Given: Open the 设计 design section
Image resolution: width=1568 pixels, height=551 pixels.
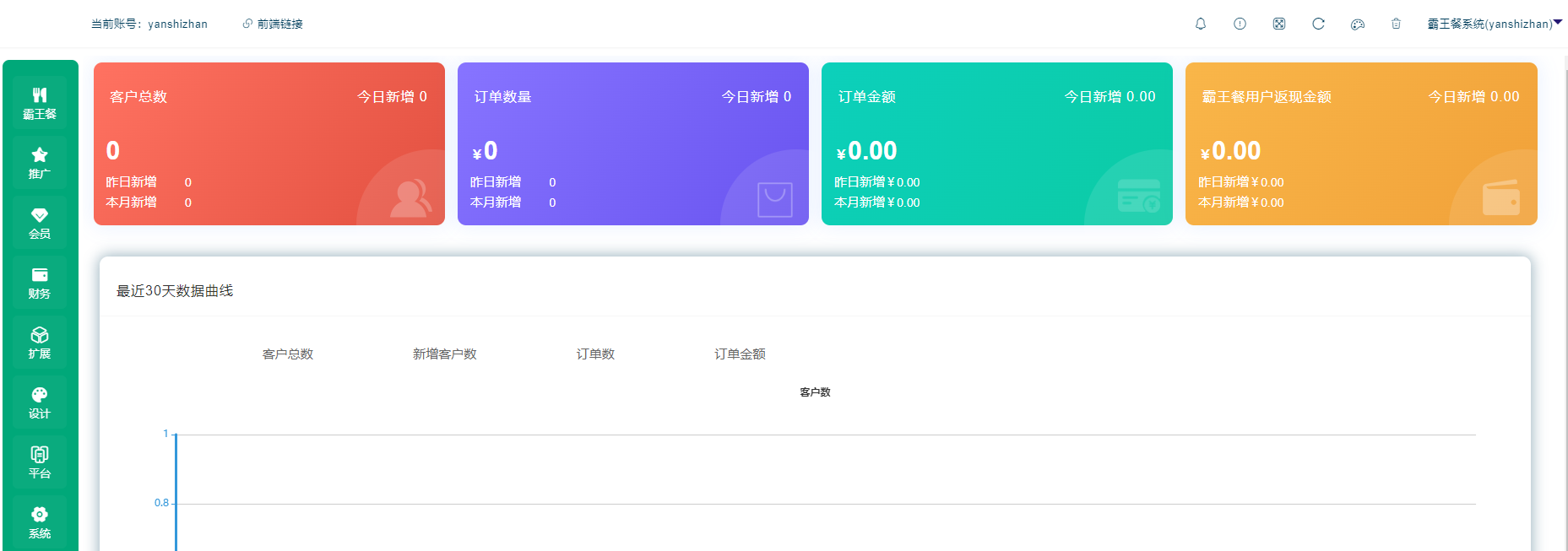Looking at the screenshot, I should point(40,402).
